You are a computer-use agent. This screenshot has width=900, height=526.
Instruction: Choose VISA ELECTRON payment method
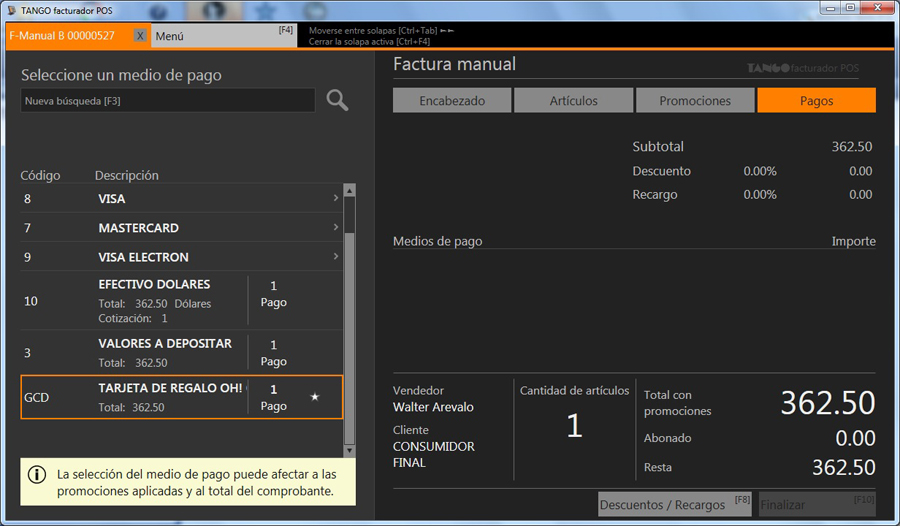[x=181, y=257]
